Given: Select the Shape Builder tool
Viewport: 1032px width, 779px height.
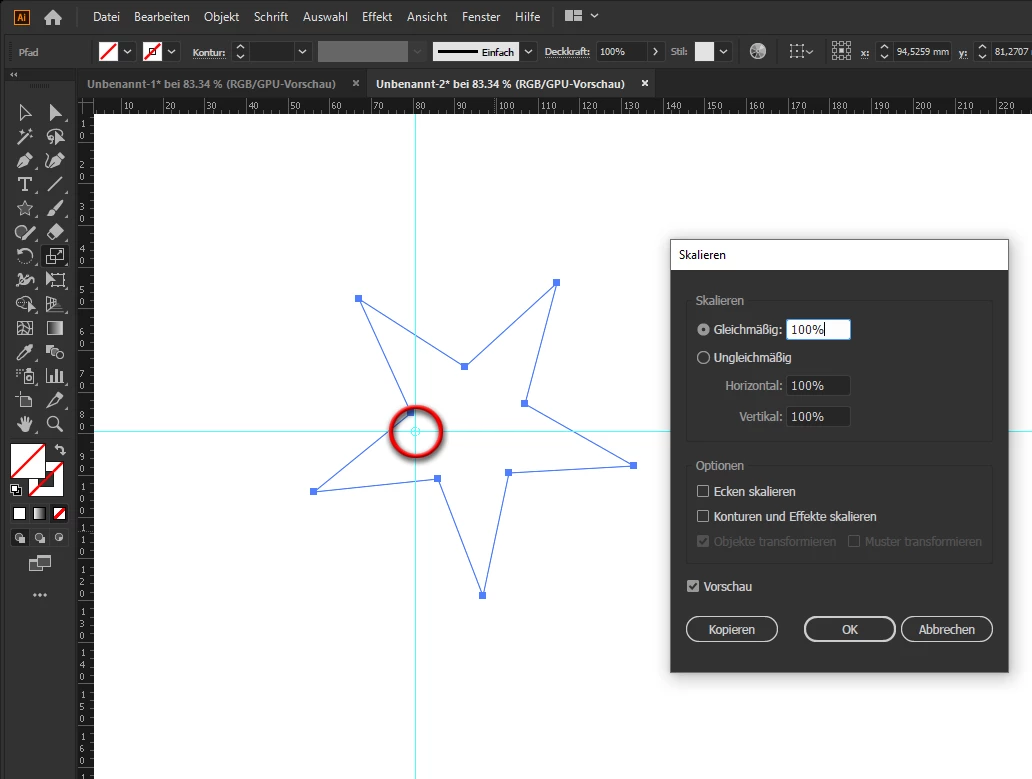Looking at the screenshot, I should pyautogui.click(x=25, y=304).
